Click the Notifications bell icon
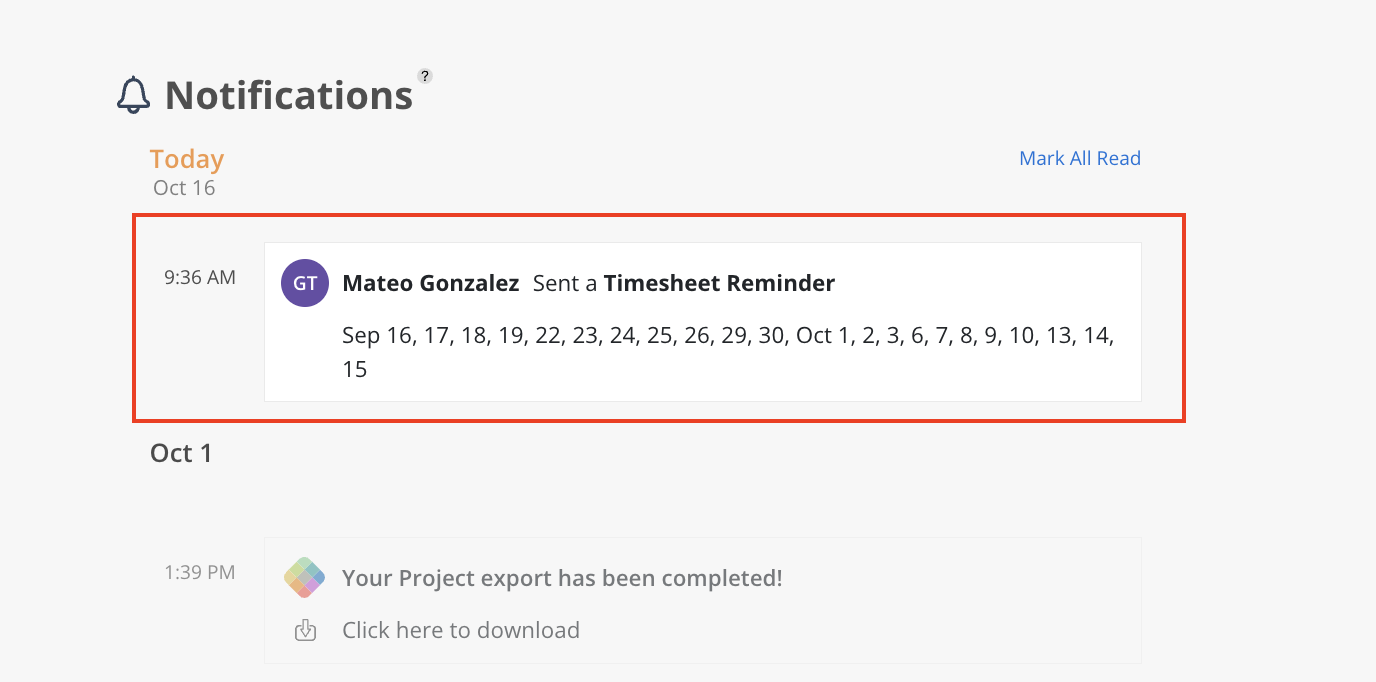Viewport: 1376px width, 682px height. point(133,95)
